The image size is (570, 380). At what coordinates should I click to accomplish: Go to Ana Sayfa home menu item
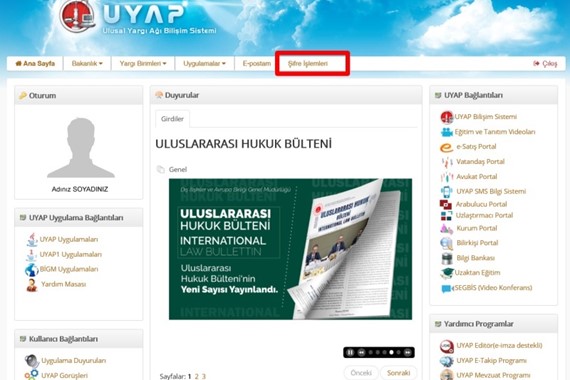tap(35, 64)
